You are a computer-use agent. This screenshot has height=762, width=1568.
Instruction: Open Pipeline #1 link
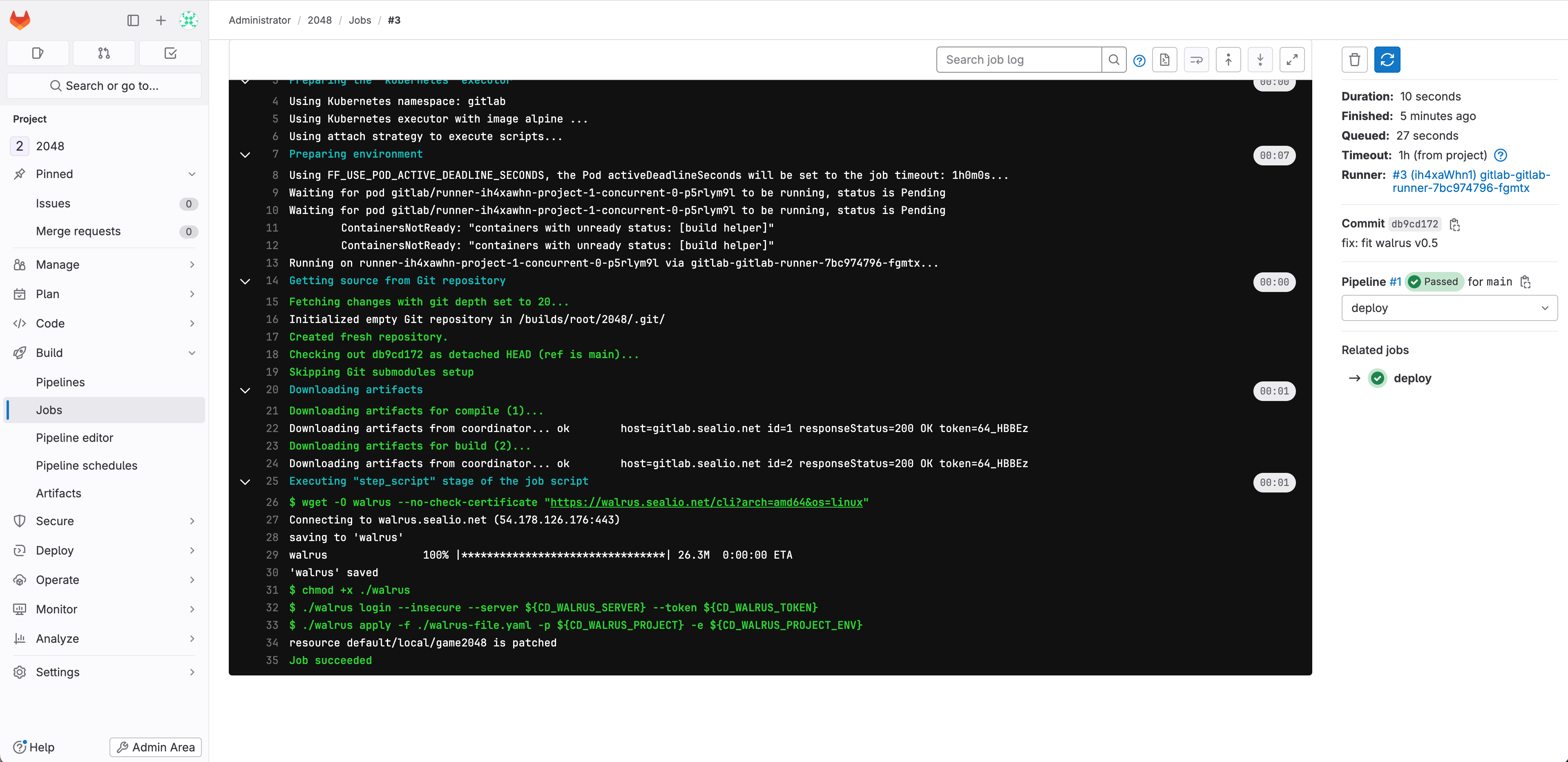(x=1395, y=282)
